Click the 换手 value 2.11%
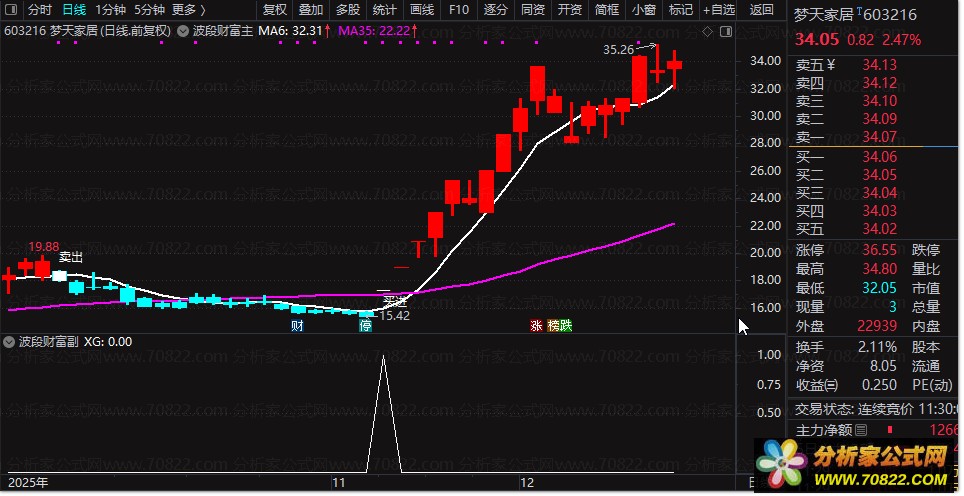Viewport: 964px width, 496px height. (x=877, y=347)
